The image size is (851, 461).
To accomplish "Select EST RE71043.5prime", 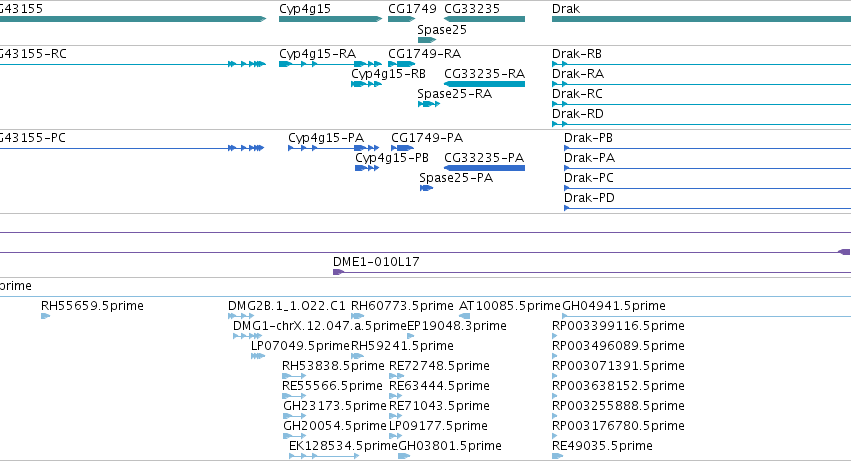I will tap(396, 416).
